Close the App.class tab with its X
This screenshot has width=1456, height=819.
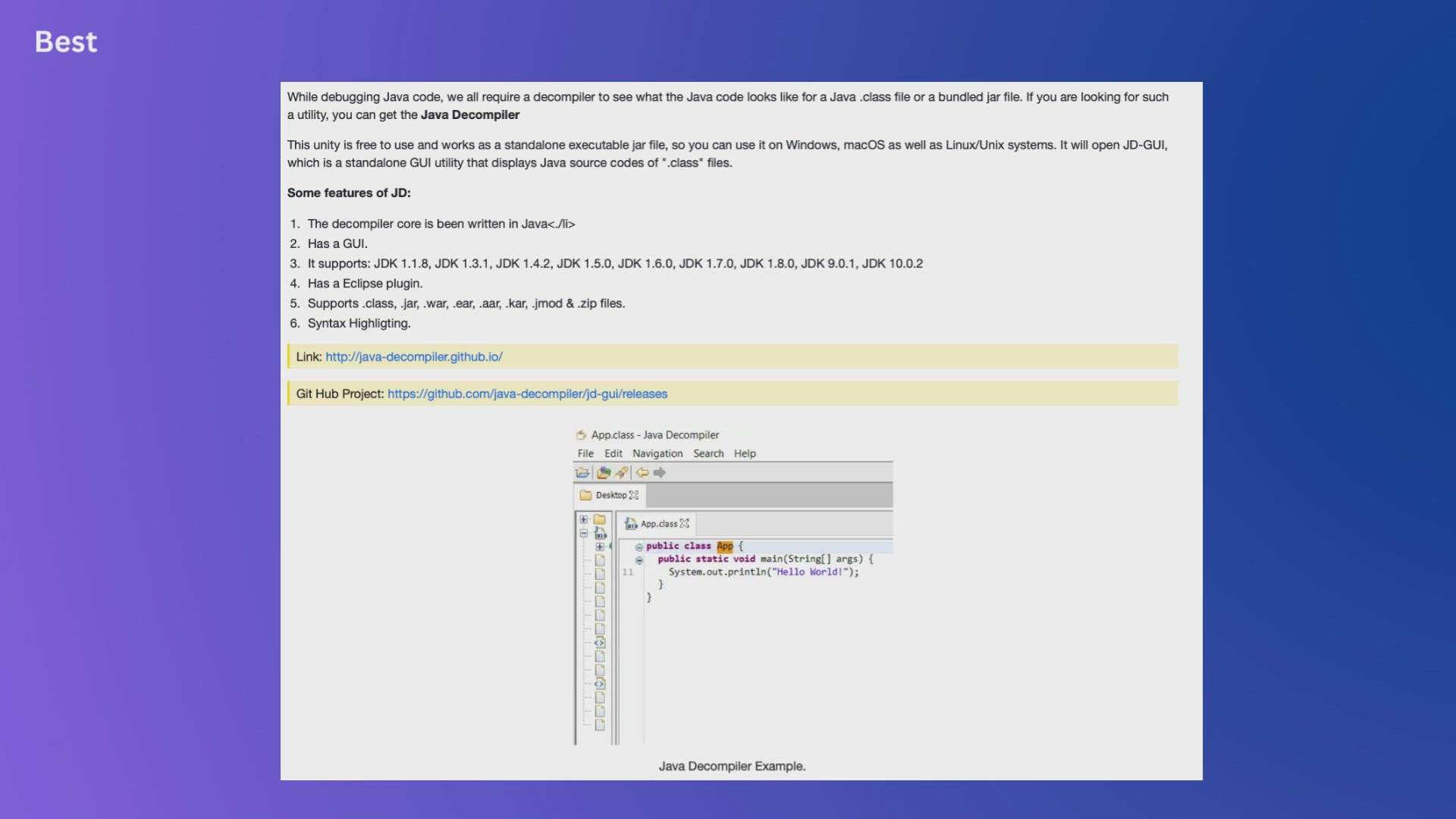click(x=685, y=524)
